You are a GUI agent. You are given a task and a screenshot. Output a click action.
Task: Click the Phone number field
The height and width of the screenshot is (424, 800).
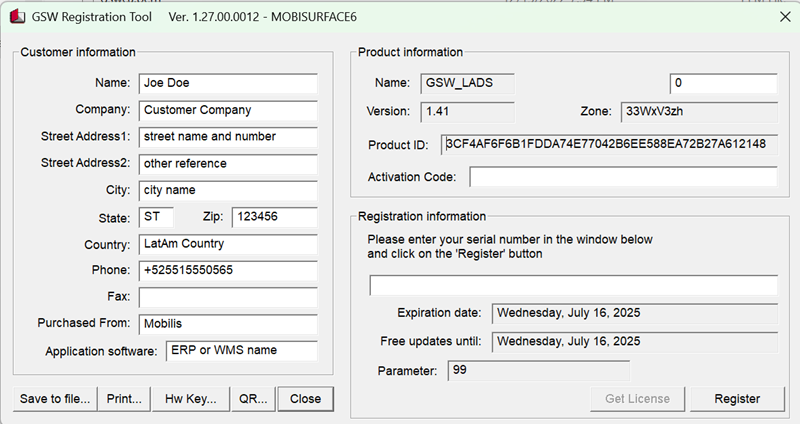coord(227,271)
